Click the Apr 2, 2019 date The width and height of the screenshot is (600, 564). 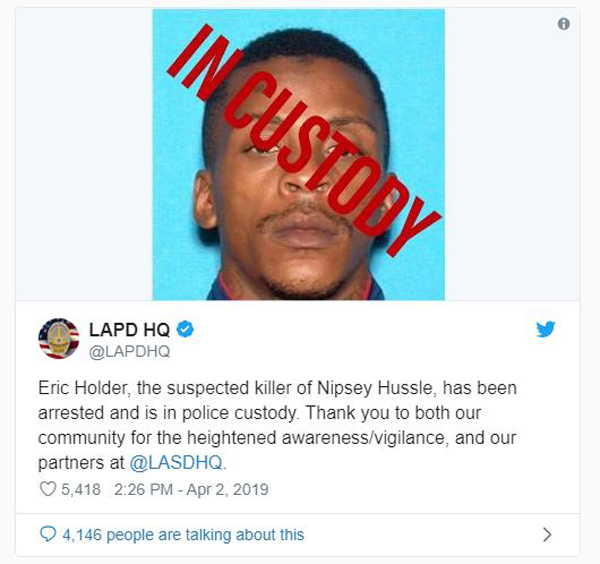pos(227,489)
